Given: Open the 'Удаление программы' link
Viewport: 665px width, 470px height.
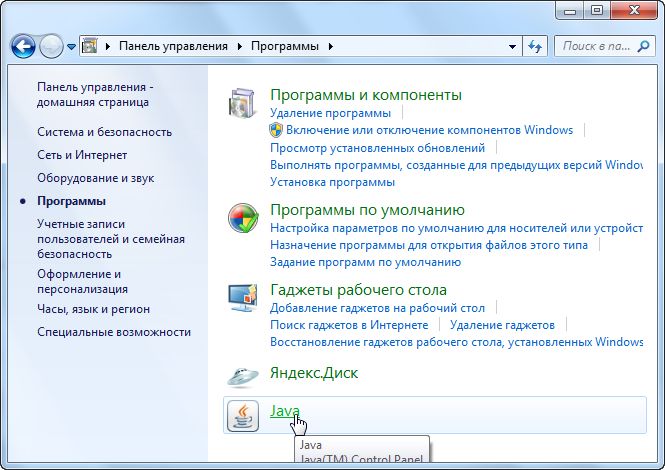Looking at the screenshot, I should (x=316, y=113).
